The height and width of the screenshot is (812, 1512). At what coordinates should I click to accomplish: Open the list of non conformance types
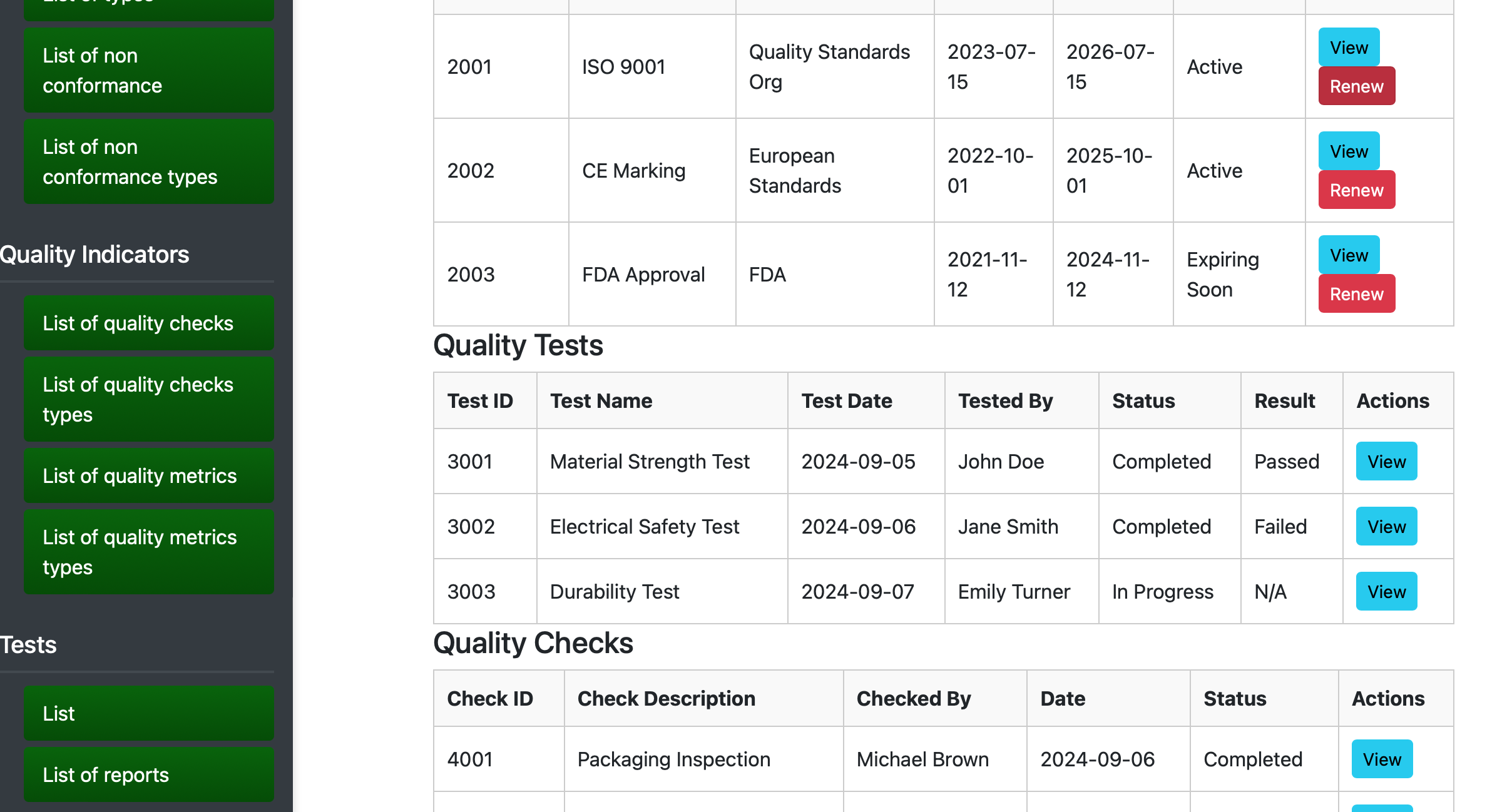click(x=148, y=161)
